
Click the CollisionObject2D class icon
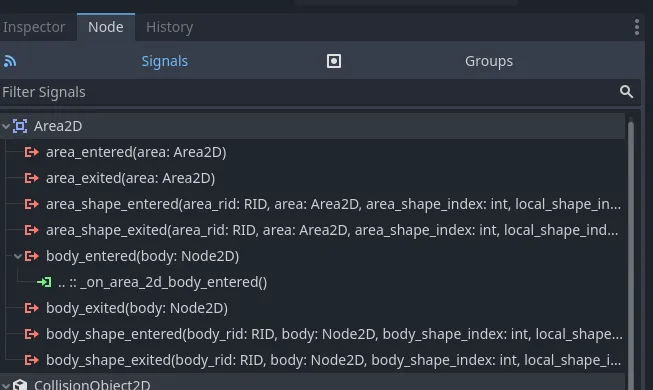(20, 385)
